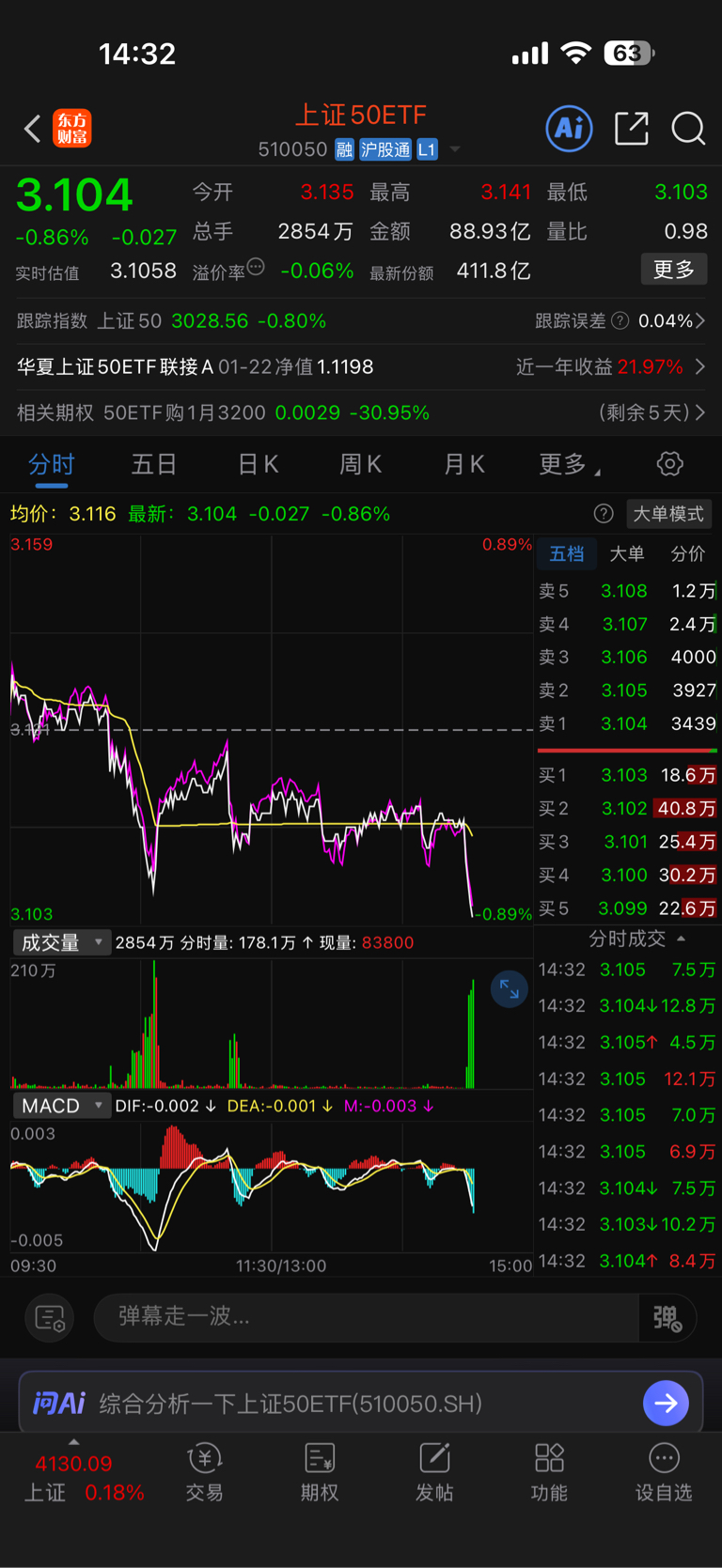
Task: Open the 期权 options icon
Action: (x=320, y=1473)
